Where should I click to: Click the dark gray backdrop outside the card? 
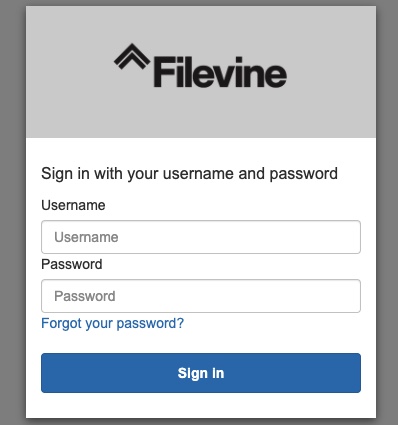click(x=13, y=213)
